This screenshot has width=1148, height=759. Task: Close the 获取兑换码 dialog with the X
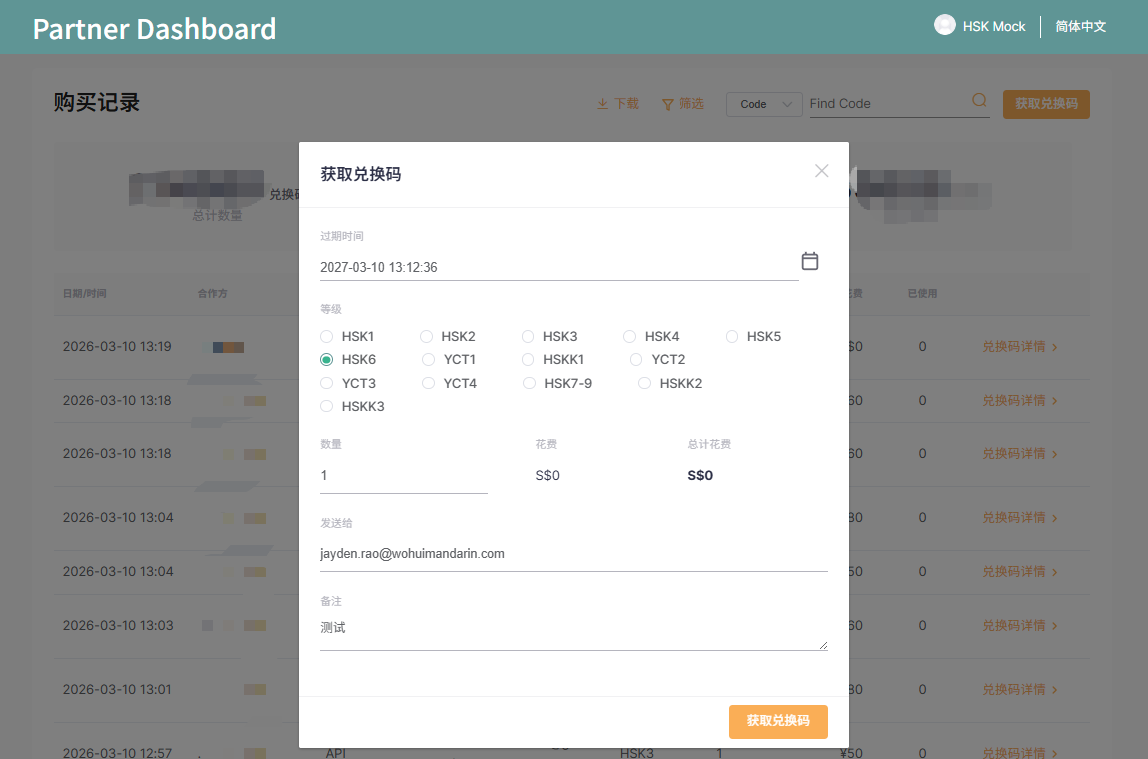tap(821, 171)
